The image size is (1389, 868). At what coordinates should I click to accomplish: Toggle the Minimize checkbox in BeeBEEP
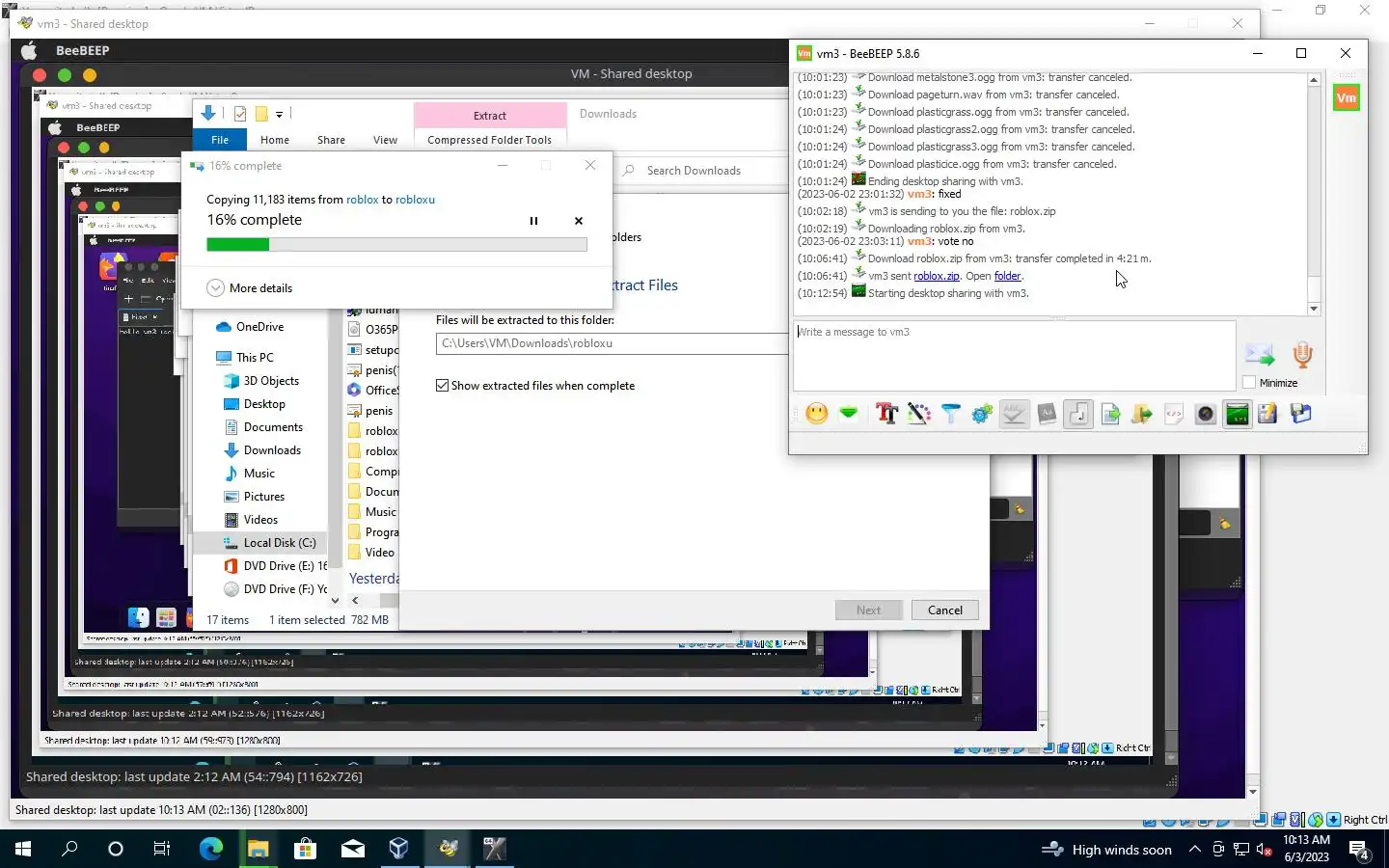click(1249, 383)
